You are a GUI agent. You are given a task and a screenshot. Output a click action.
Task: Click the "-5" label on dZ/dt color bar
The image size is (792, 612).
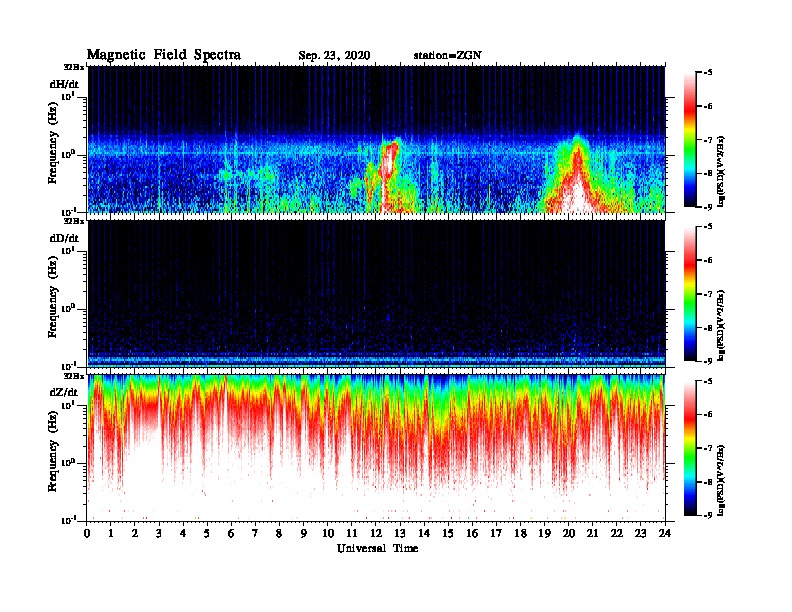point(708,382)
